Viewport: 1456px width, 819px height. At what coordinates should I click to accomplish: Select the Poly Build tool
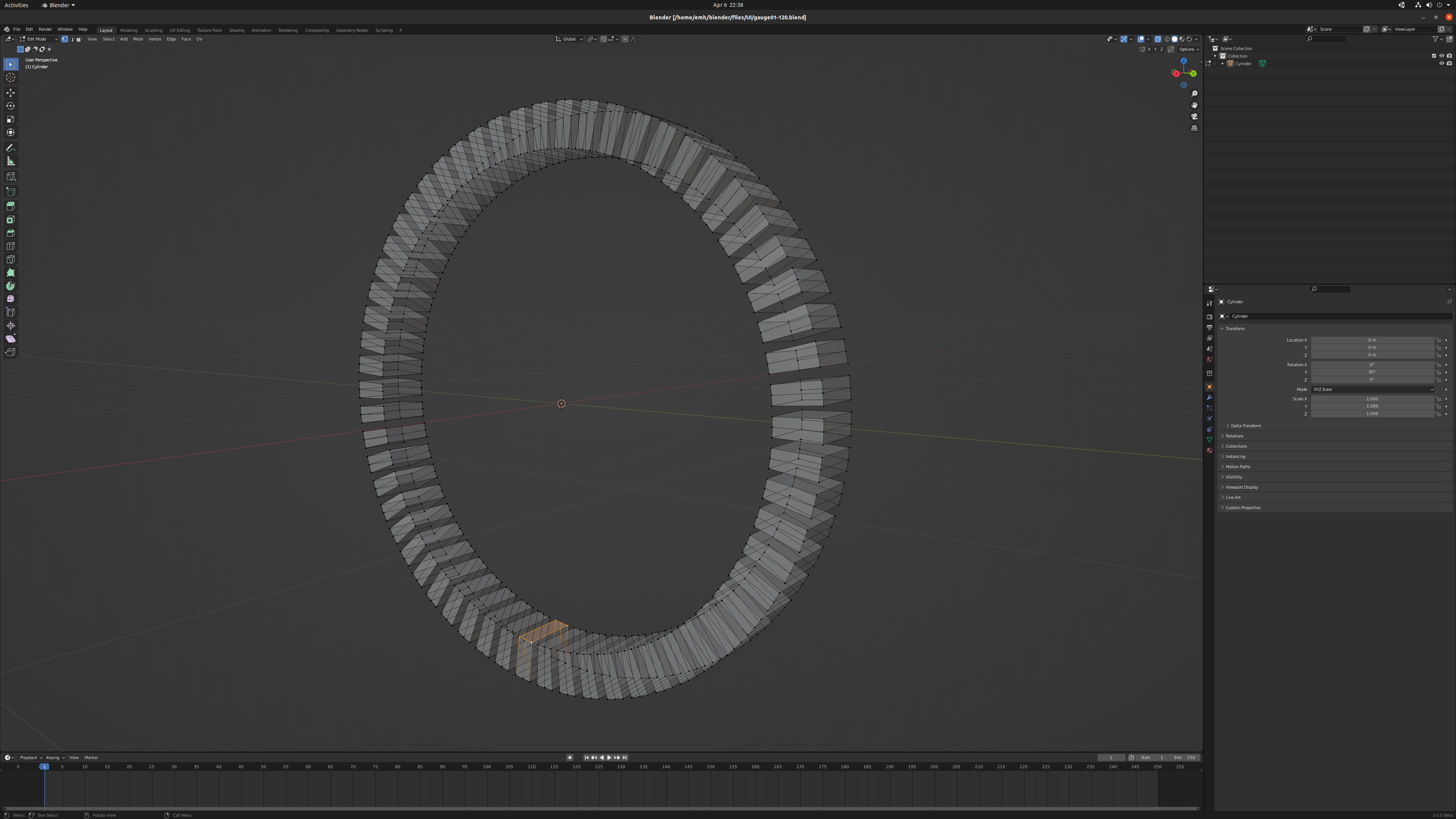click(11, 273)
